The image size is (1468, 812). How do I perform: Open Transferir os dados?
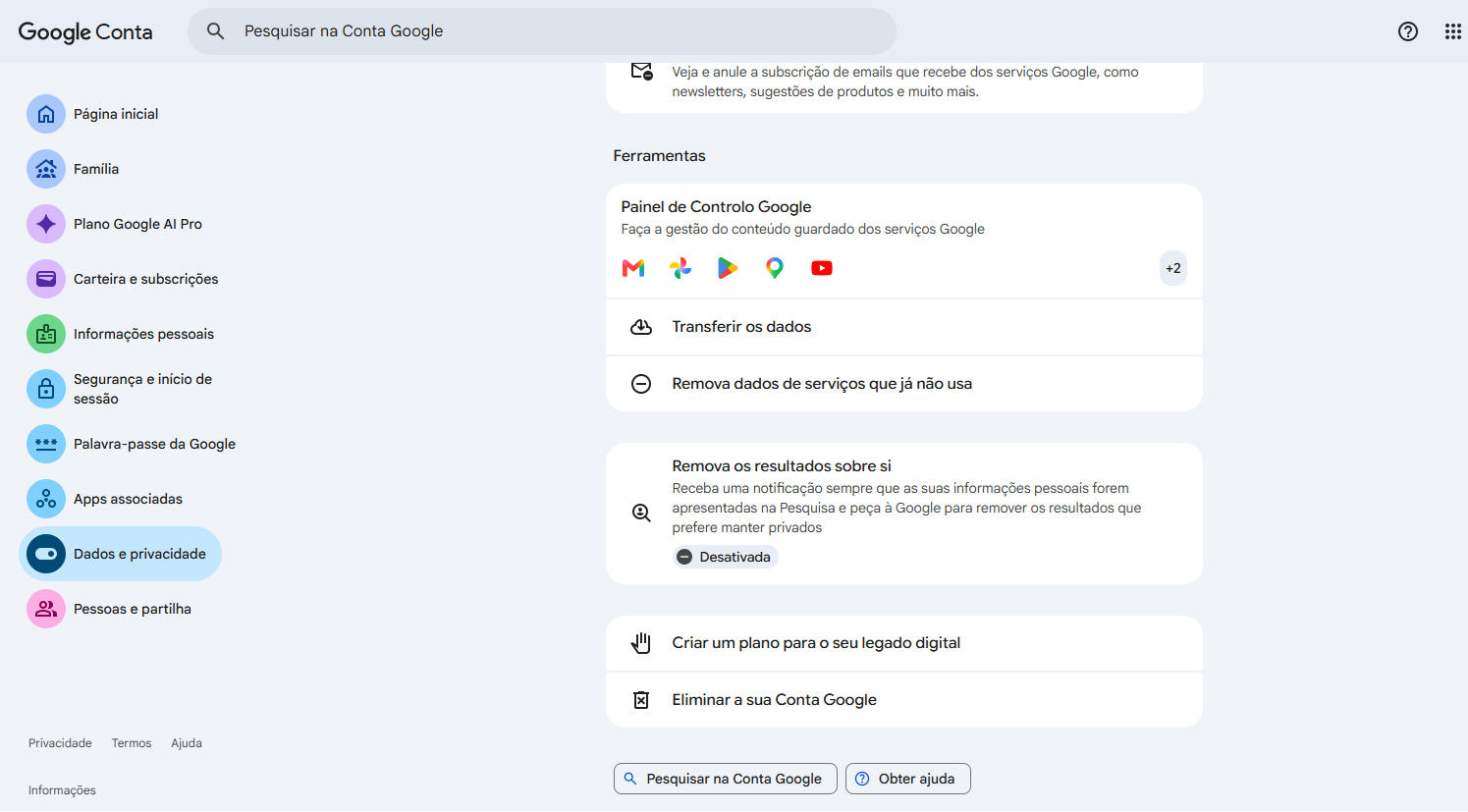coord(904,327)
